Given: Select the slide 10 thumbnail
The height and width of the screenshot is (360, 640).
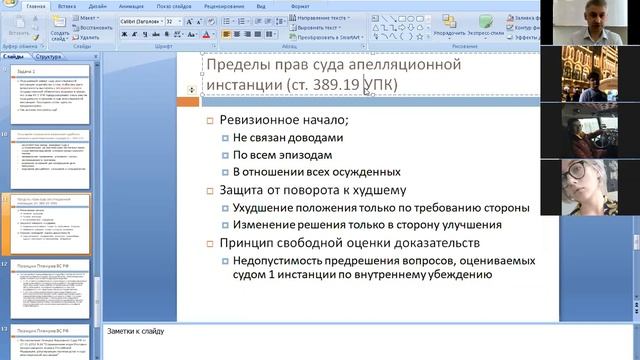Looking at the screenshot, I should (x=50, y=159).
